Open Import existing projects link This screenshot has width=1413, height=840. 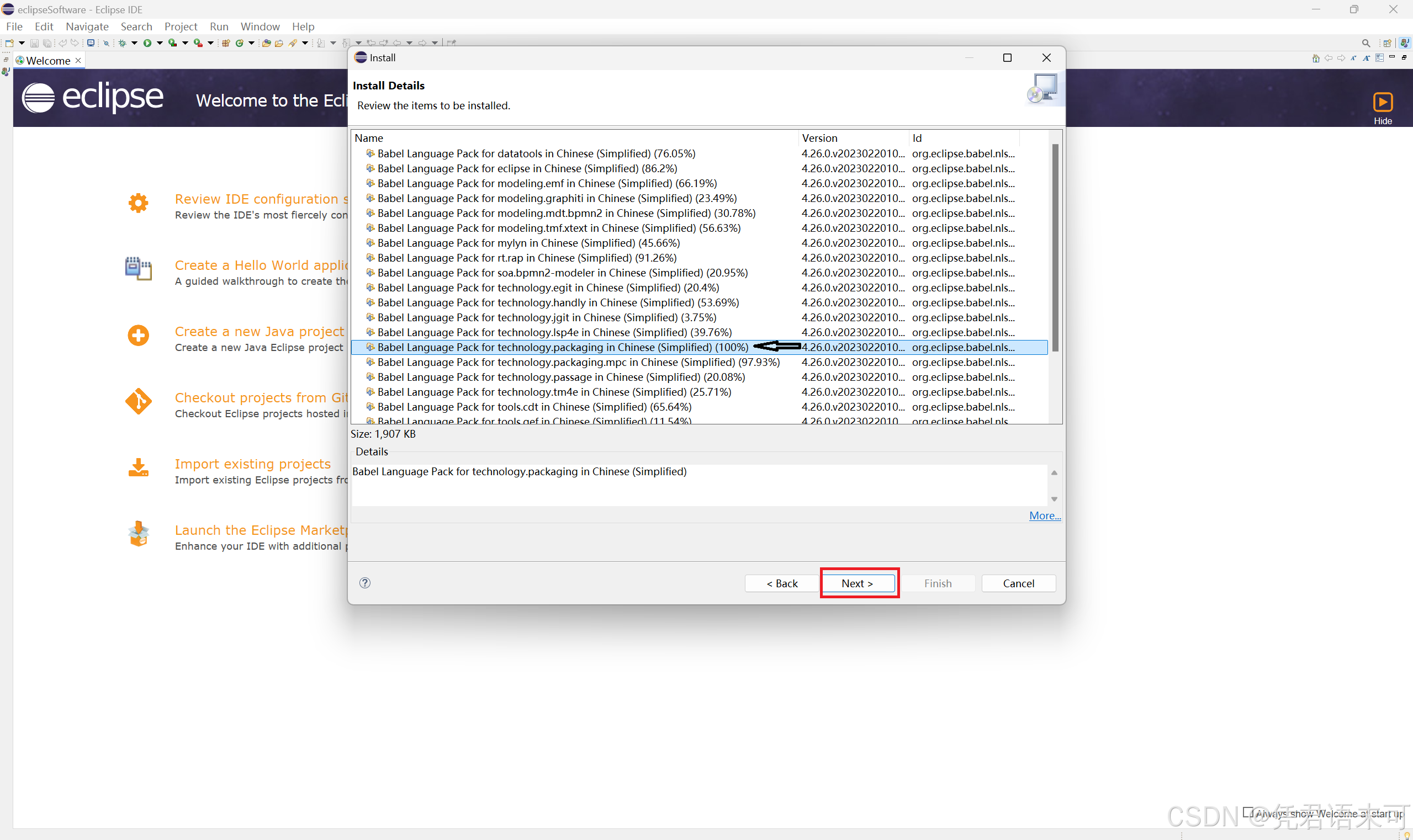[x=252, y=464]
